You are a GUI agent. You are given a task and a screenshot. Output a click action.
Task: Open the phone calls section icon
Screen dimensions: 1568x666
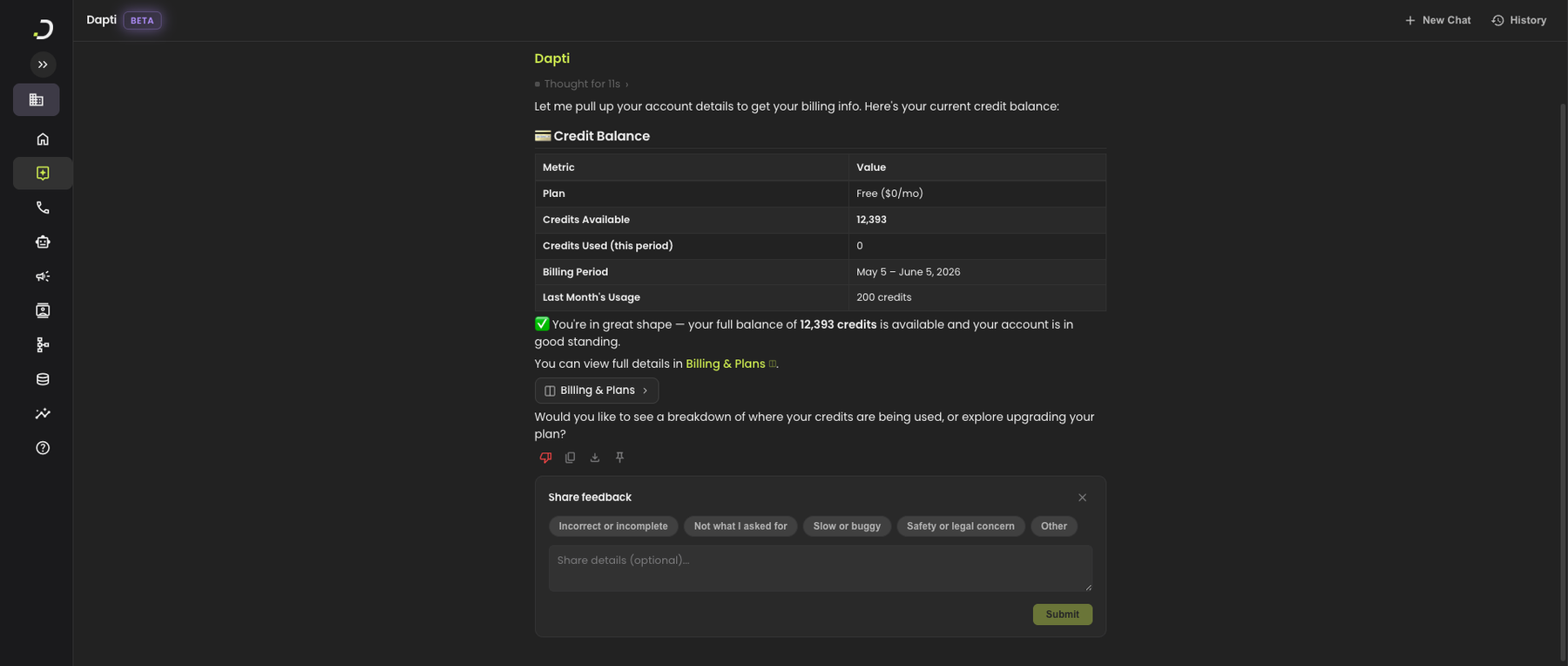[43, 207]
